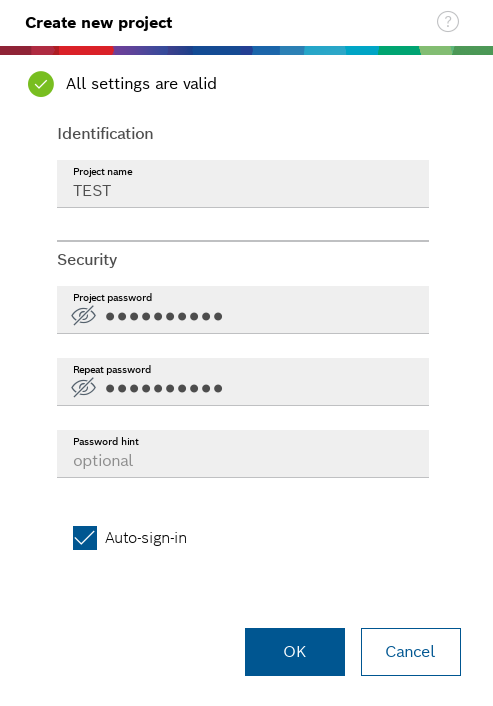Select the Identification section heading
Screen dimensions: 493x706
point(105,134)
